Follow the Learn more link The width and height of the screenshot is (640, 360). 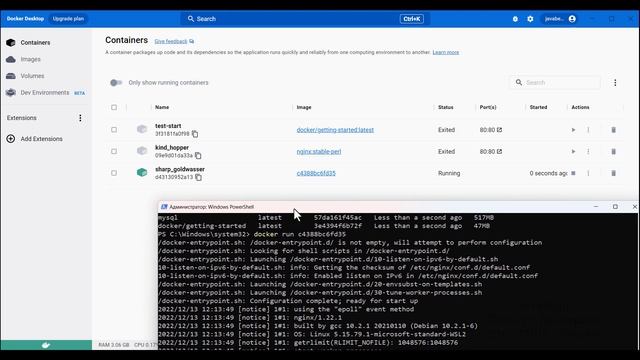pyautogui.click(x=446, y=52)
